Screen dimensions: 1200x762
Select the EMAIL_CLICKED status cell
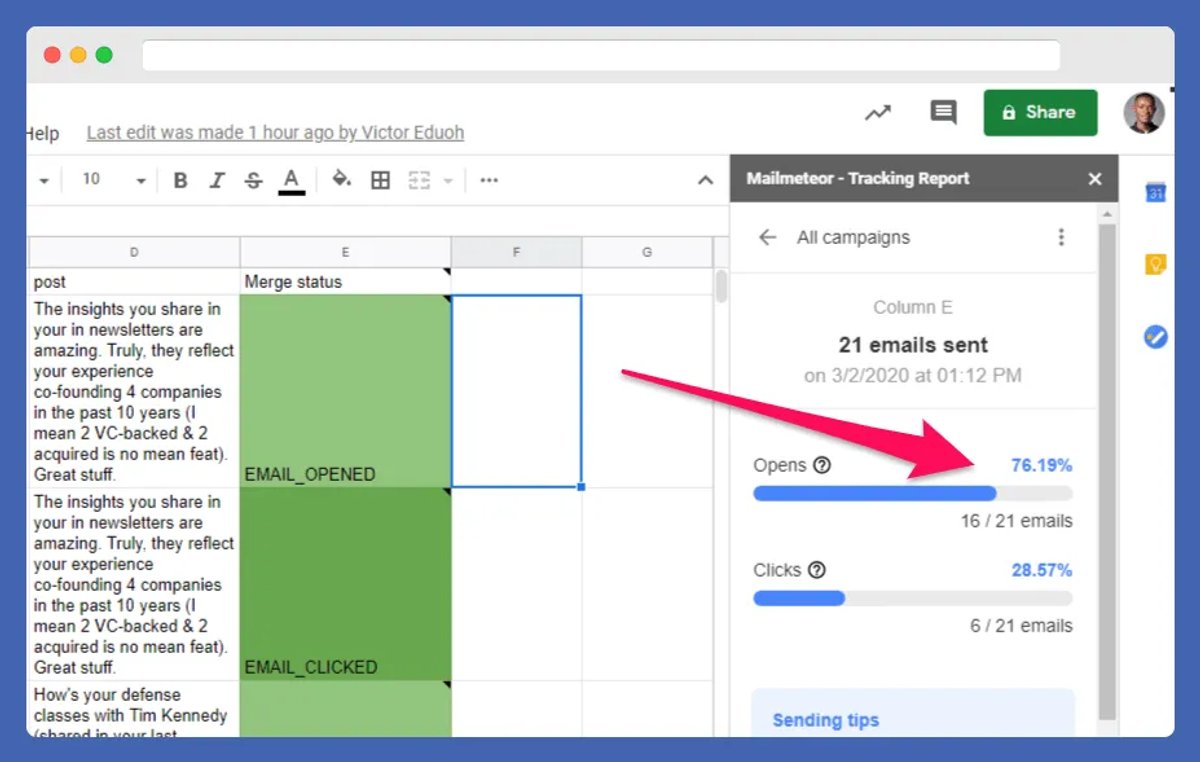click(x=346, y=584)
